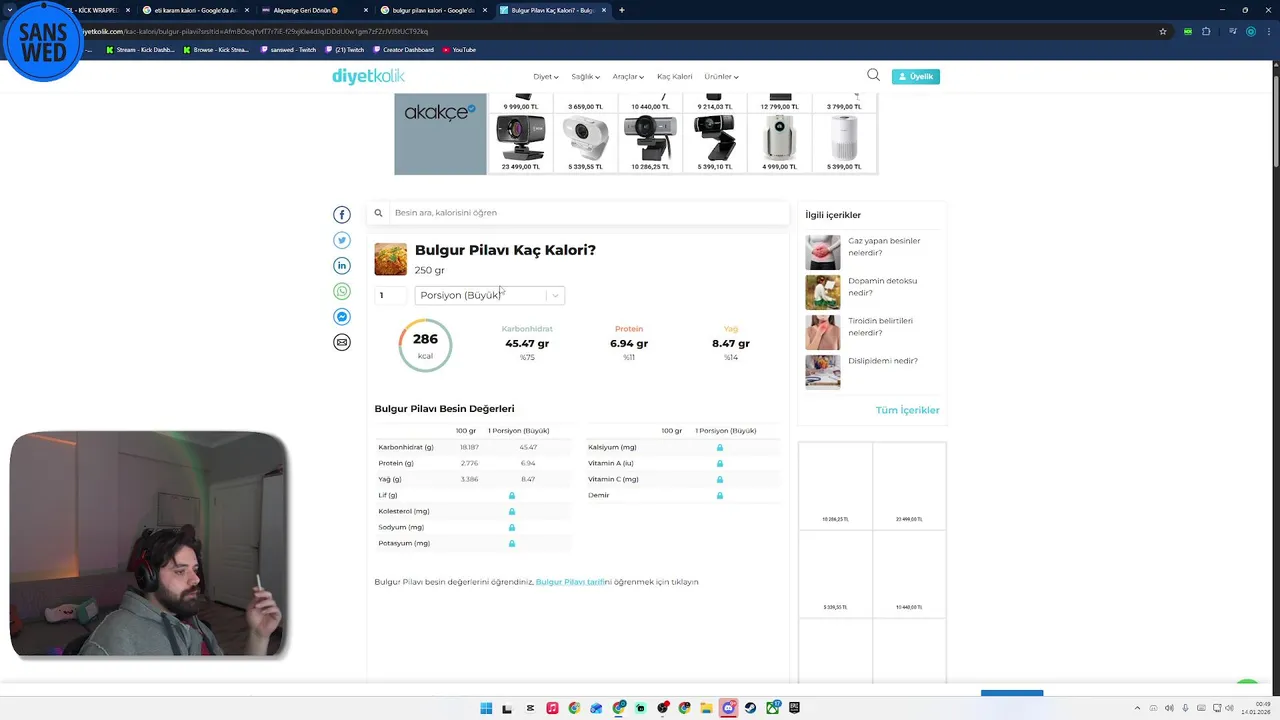This screenshot has height=720, width=1280.
Task: Open sanswed - Twitch bookmark
Action: (x=288, y=49)
